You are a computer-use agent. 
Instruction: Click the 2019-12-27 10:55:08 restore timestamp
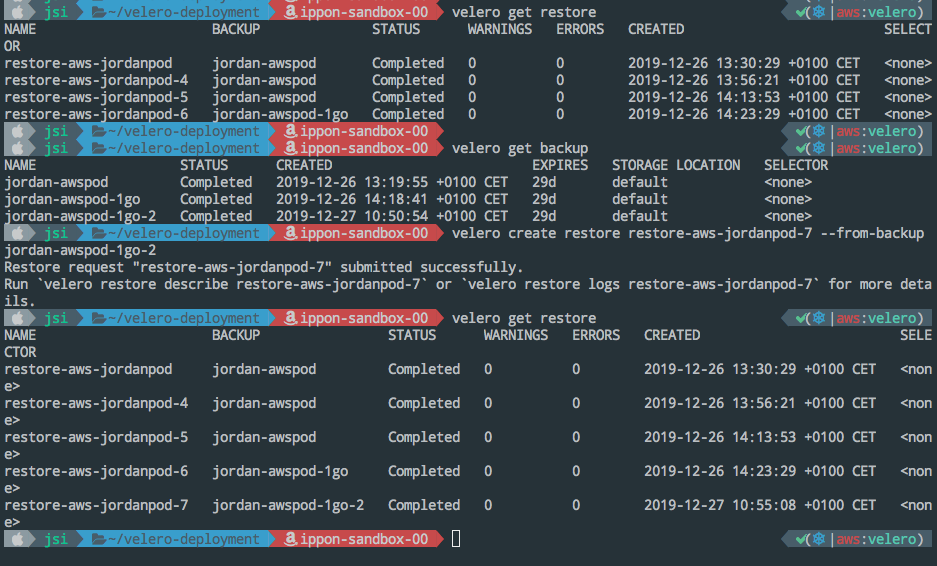760,505
